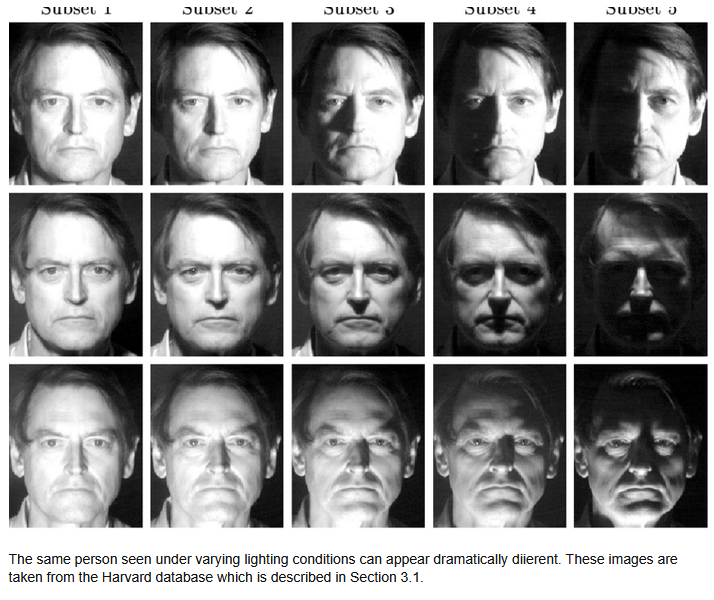Select the Subset 4 bottom row image

[x=499, y=445]
